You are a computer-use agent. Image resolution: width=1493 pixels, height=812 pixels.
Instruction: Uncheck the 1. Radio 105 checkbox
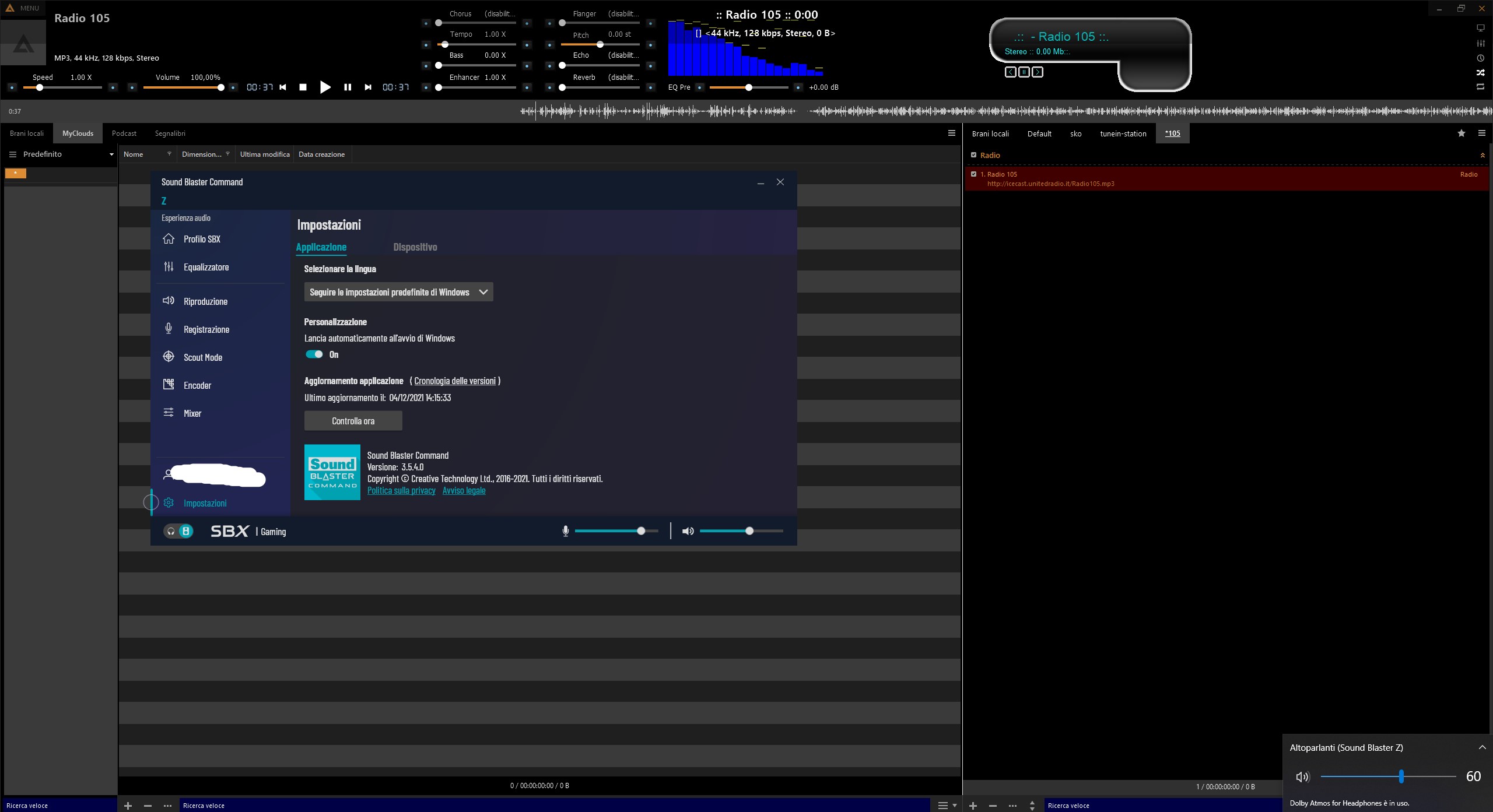pos(973,174)
